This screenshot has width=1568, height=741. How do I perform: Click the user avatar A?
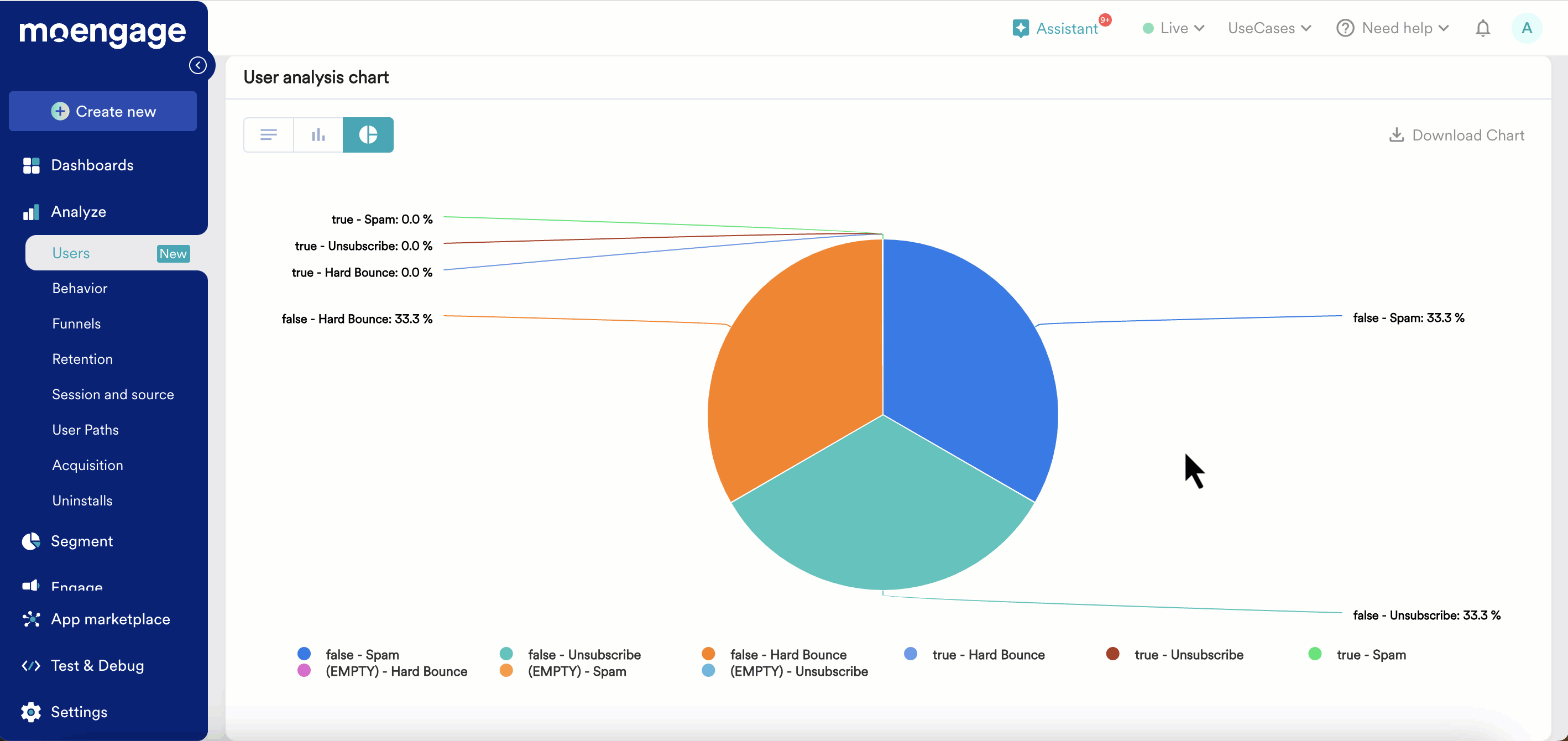(1526, 29)
